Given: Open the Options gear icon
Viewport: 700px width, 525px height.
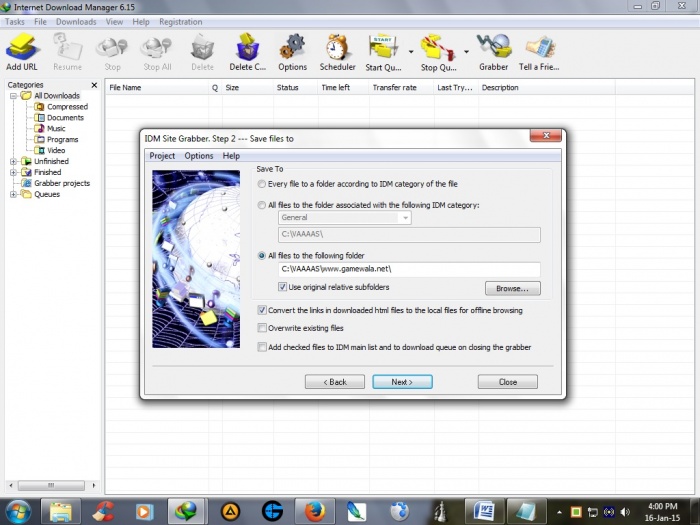Looking at the screenshot, I should 292,52.
